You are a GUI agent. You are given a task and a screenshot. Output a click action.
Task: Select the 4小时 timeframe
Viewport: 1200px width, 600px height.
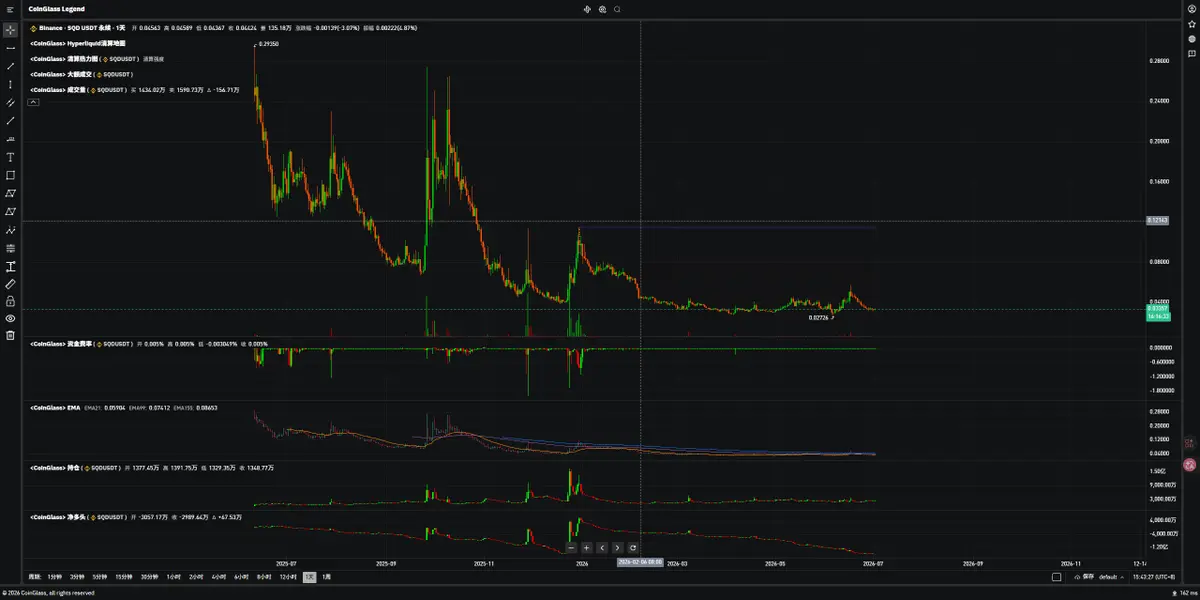[x=219, y=577]
